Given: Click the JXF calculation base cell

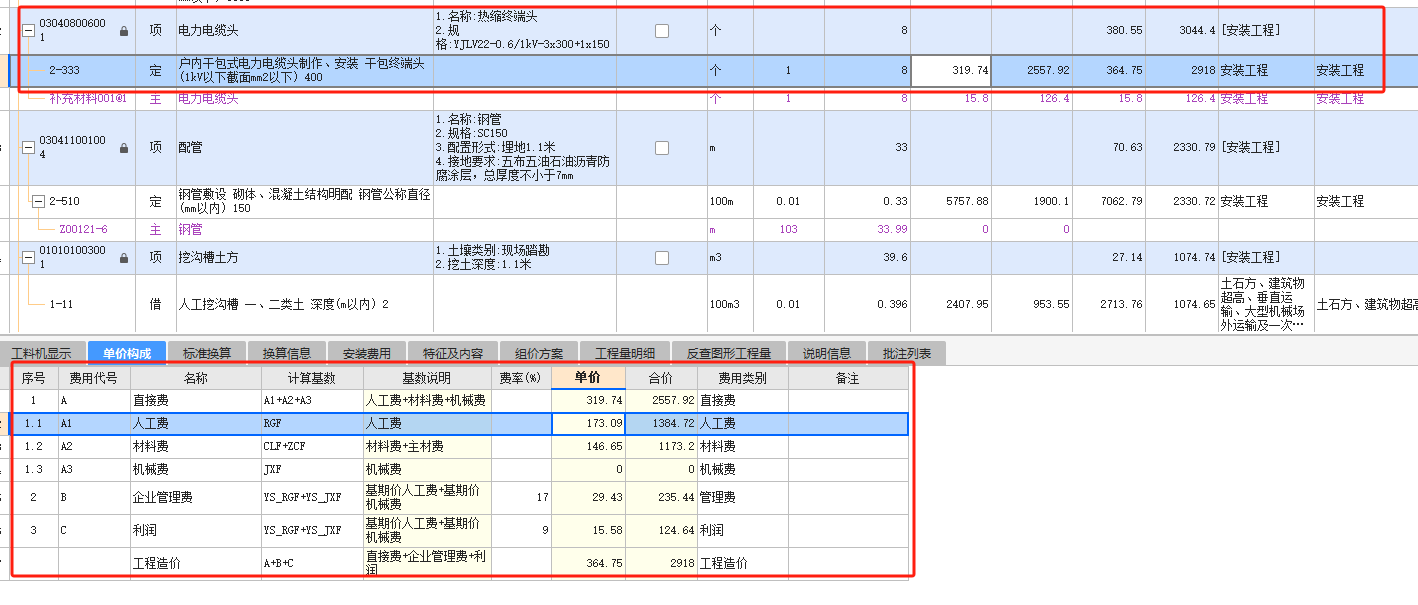Looking at the screenshot, I should tap(311, 469).
